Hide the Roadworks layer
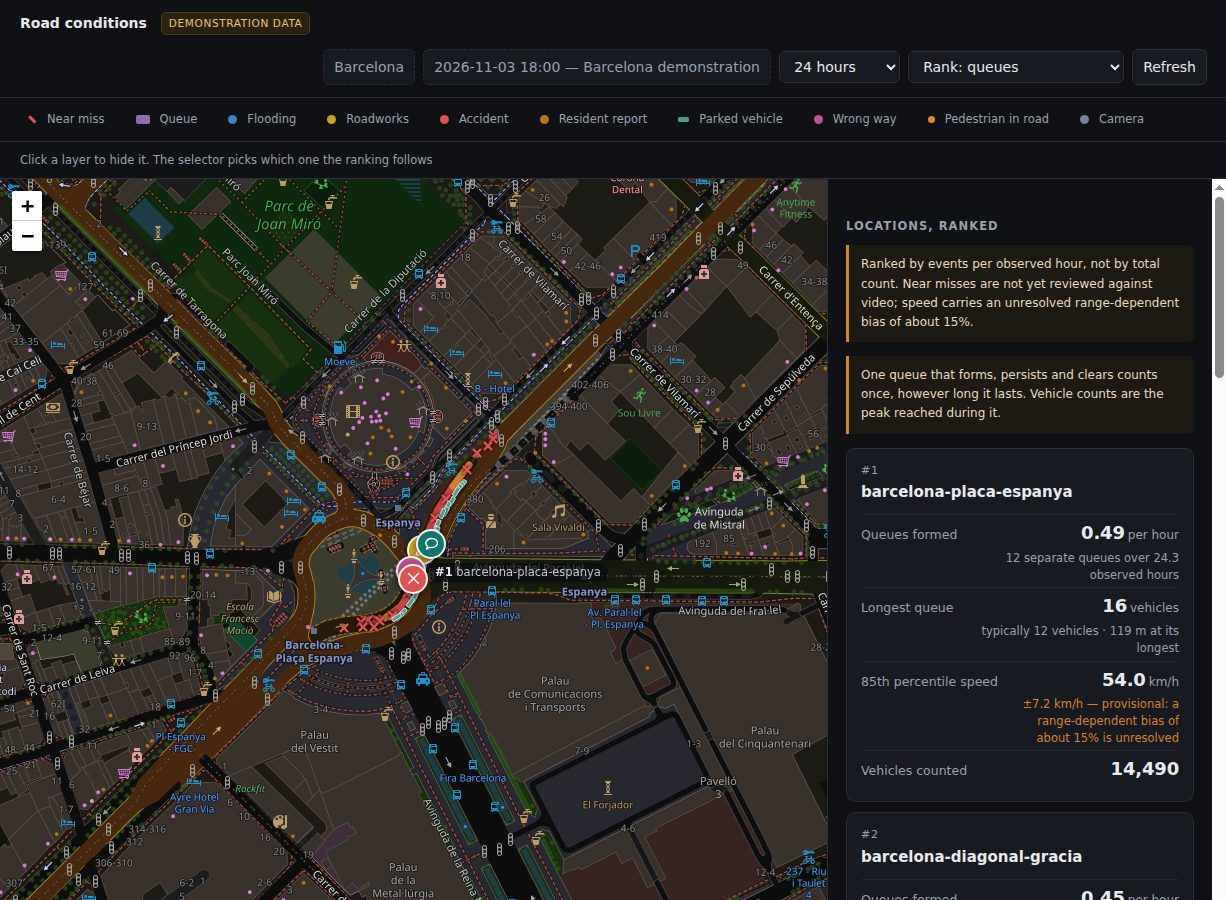Screen dimensions: 1226x900 [367, 118]
